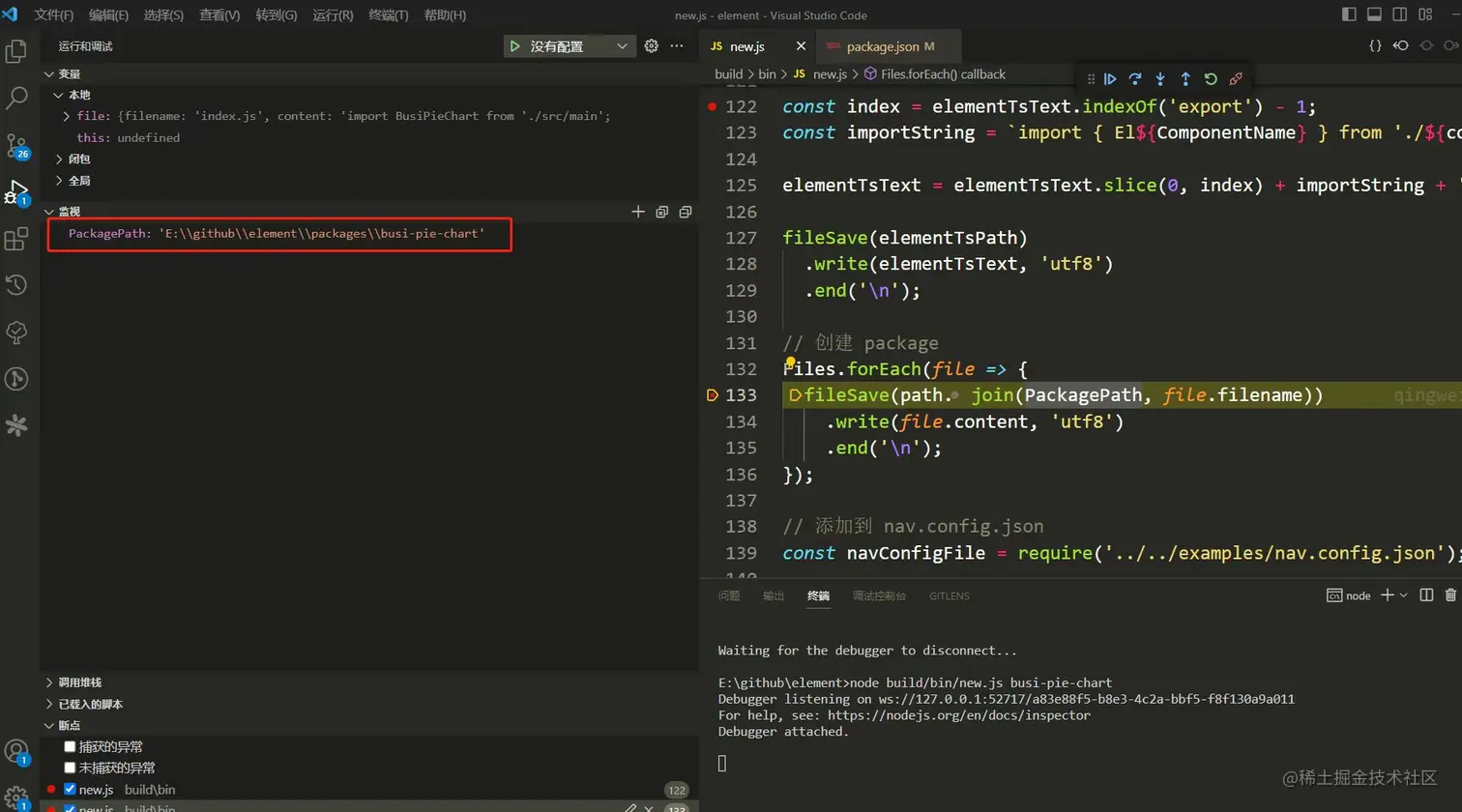Enable the uncaught exceptions breakpoint checkbox

click(70, 768)
